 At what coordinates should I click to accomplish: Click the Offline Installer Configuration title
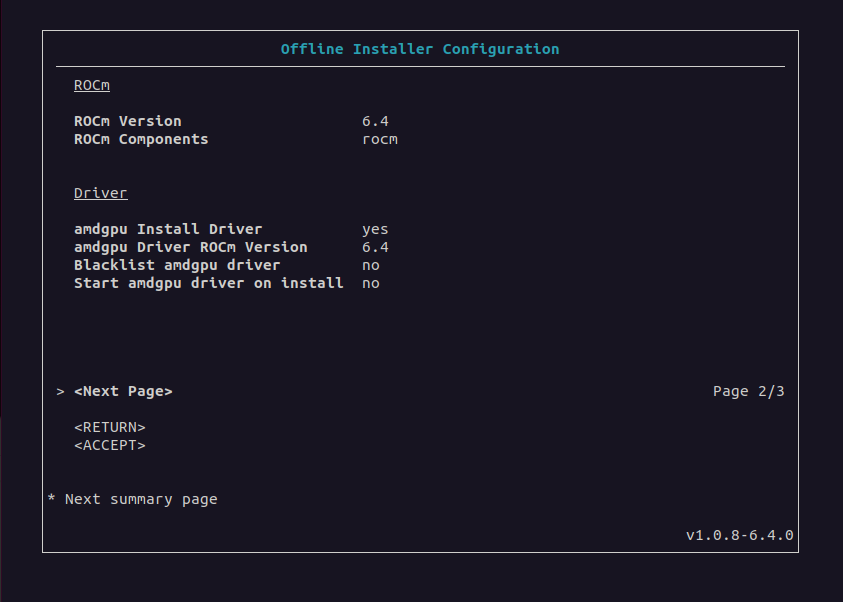(420, 49)
